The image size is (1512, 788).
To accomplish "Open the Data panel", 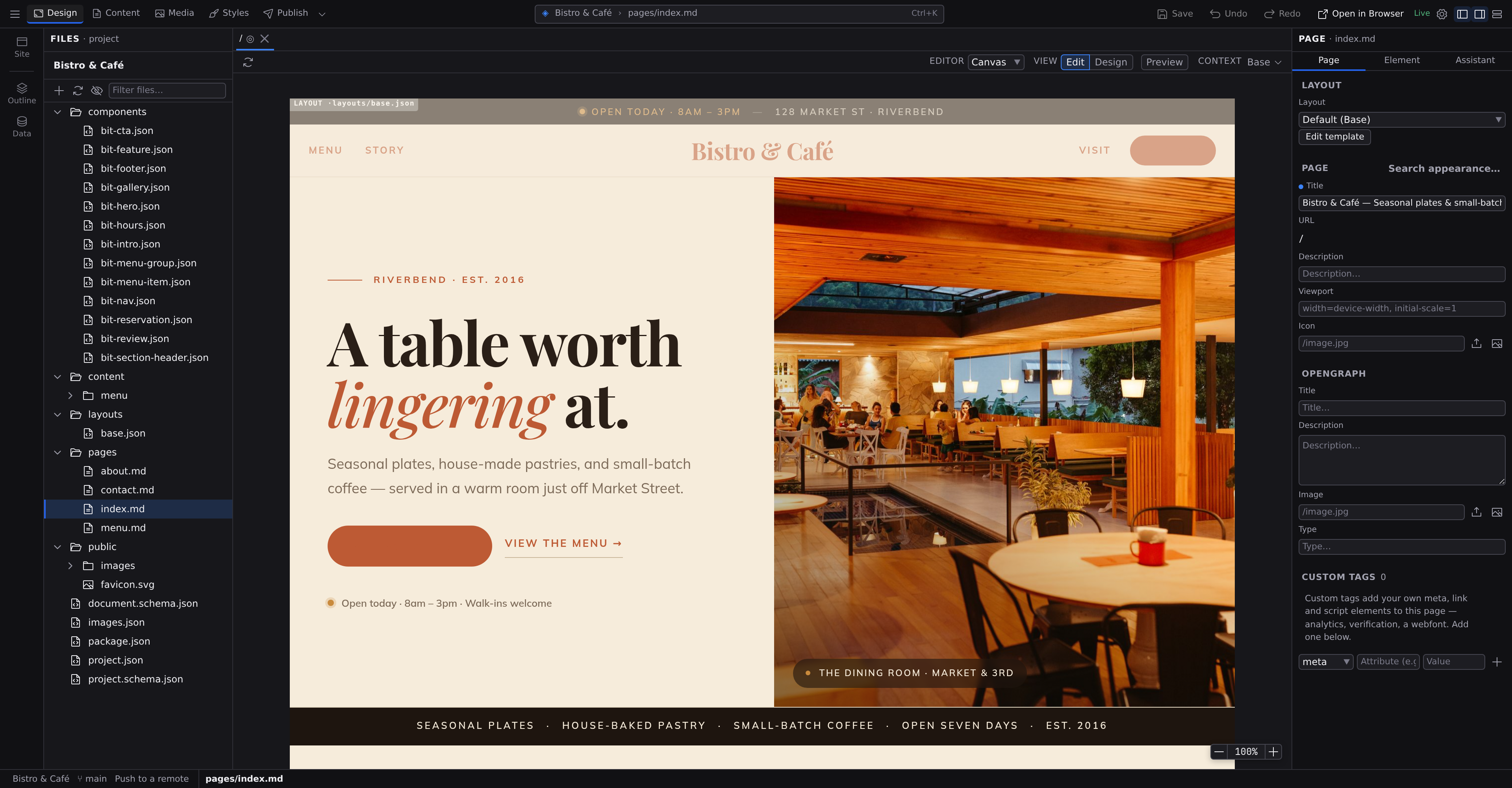I will (22, 127).
